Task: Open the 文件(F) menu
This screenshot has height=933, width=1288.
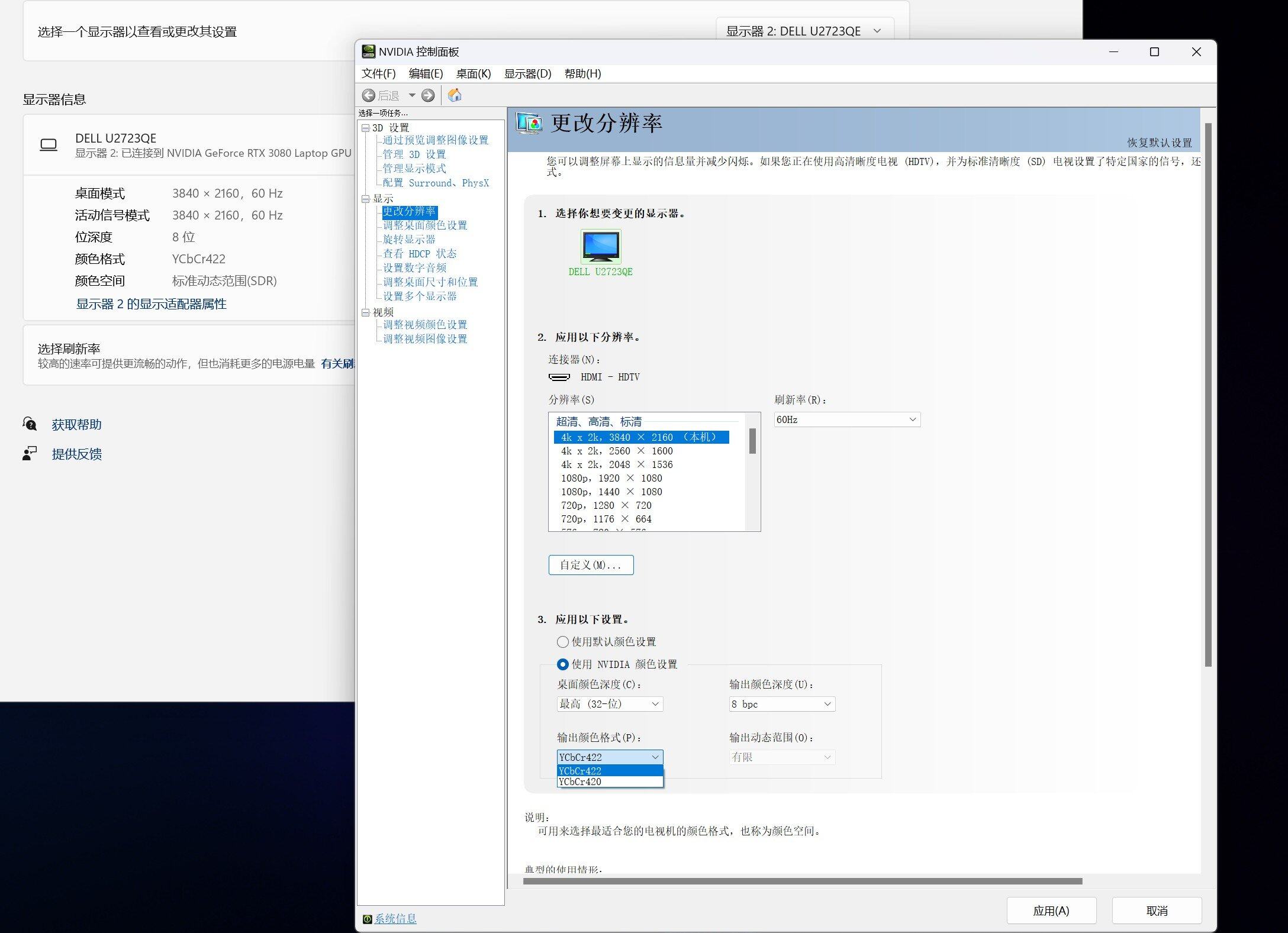Action: 378,73
